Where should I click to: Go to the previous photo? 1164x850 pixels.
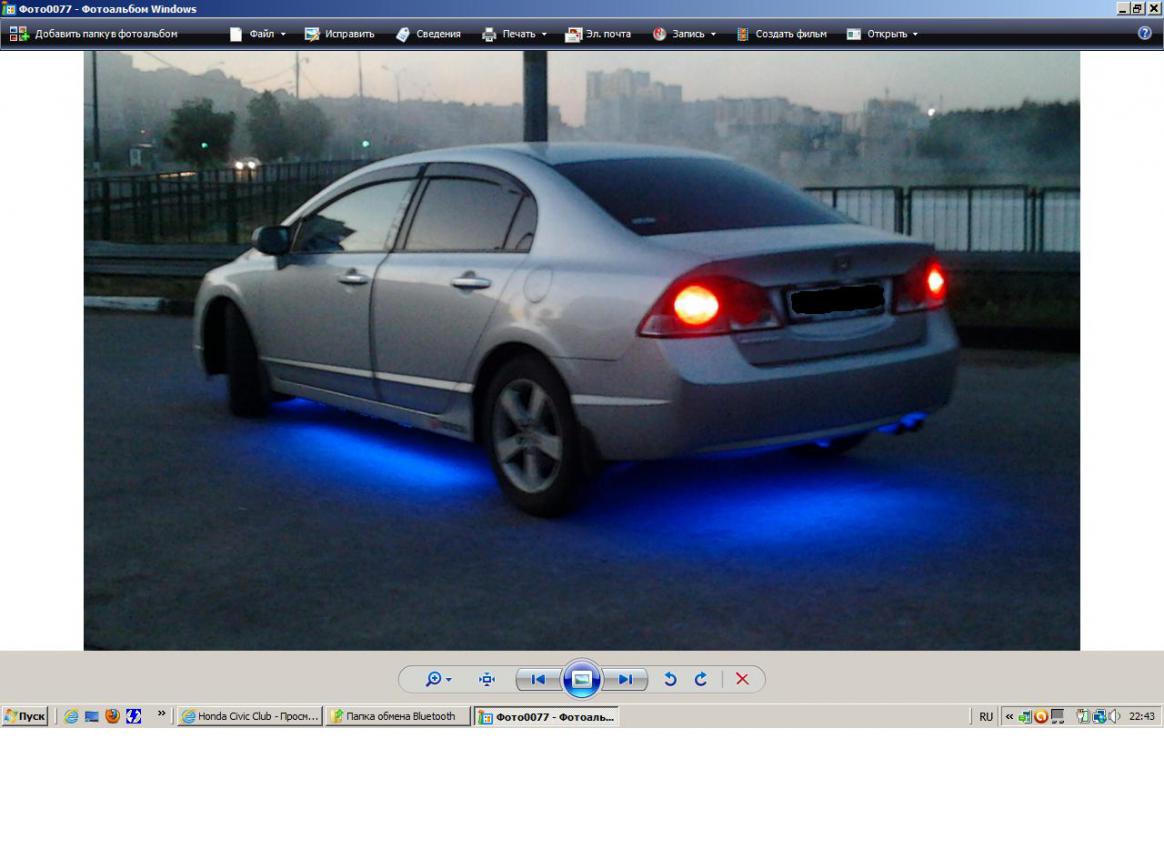pos(538,680)
